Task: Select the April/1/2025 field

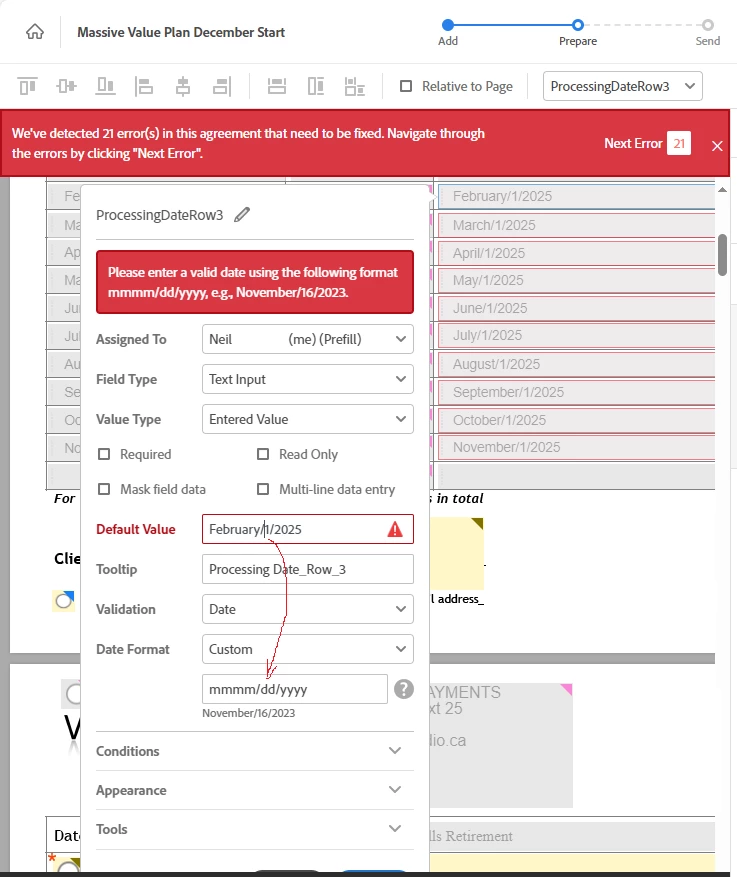Action: [577, 253]
